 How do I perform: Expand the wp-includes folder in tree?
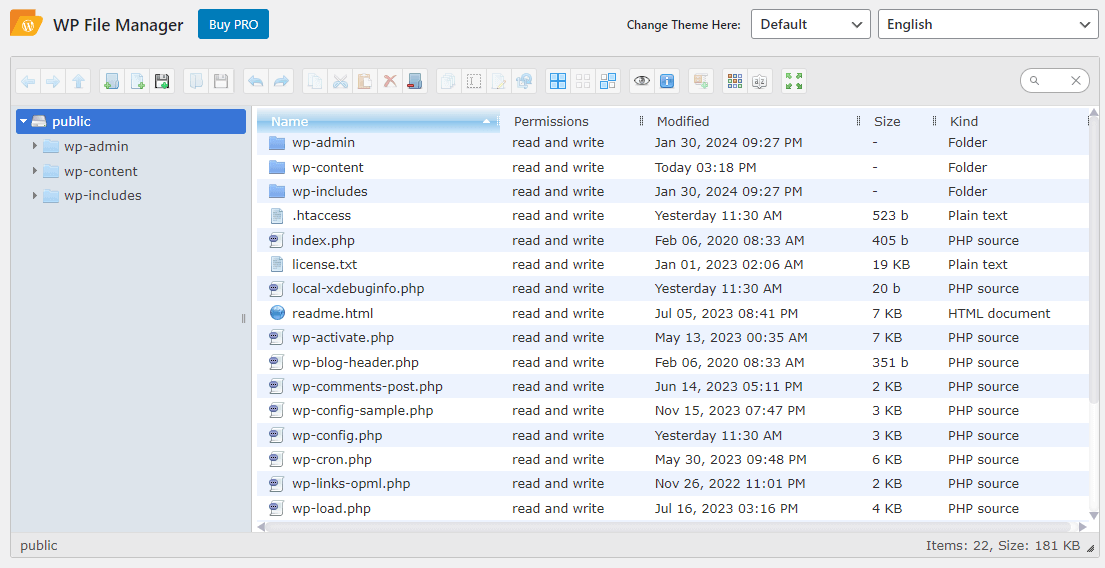tap(35, 195)
